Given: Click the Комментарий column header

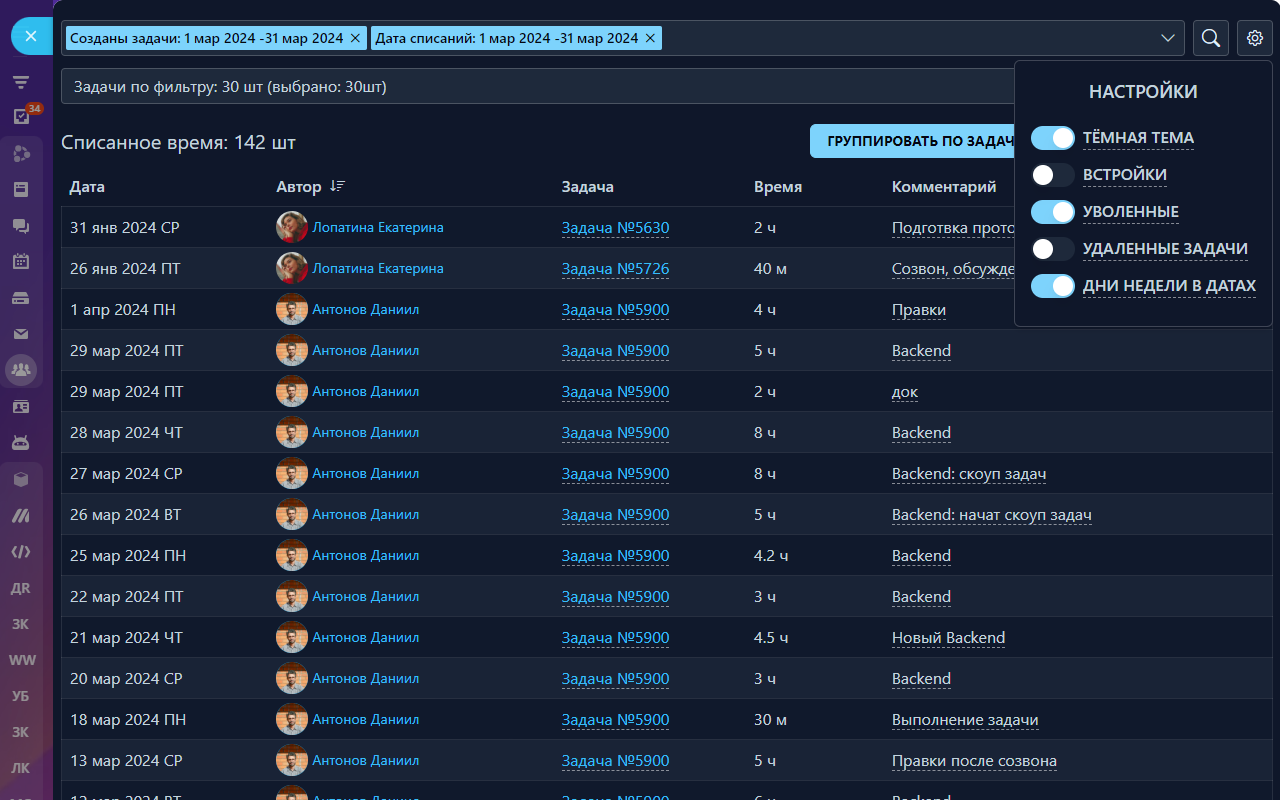Looking at the screenshot, I should 944,187.
